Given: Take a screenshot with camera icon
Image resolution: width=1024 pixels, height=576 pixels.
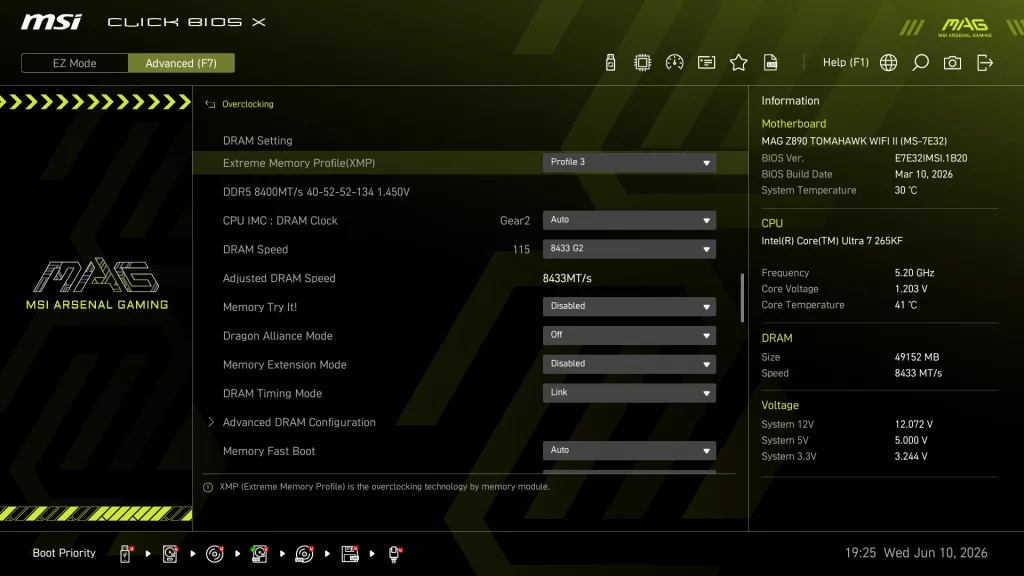Looking at the screenshot, I should [952, 63].
